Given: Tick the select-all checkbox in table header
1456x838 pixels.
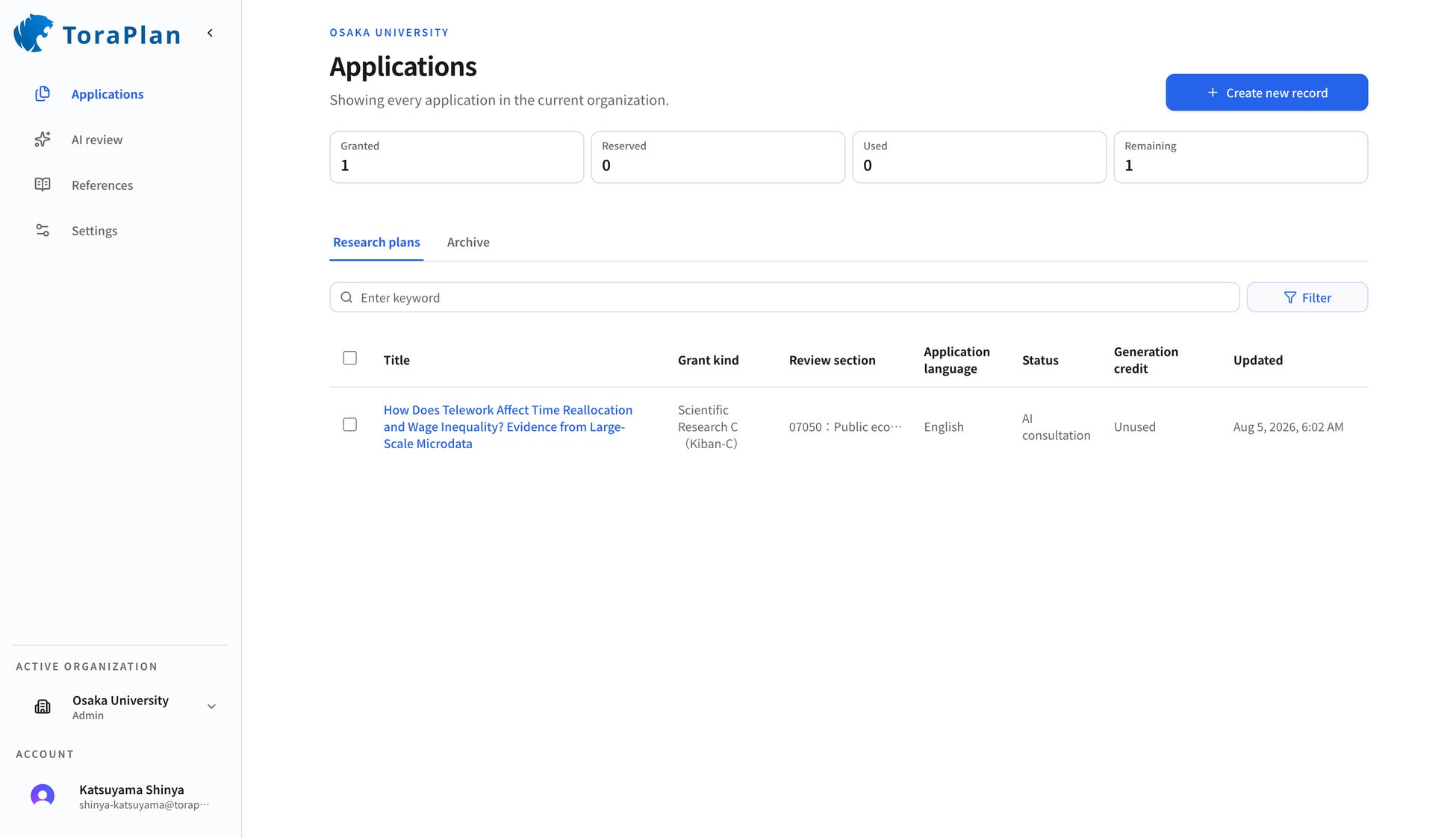Looking at the screenshot, I should 349,358.
